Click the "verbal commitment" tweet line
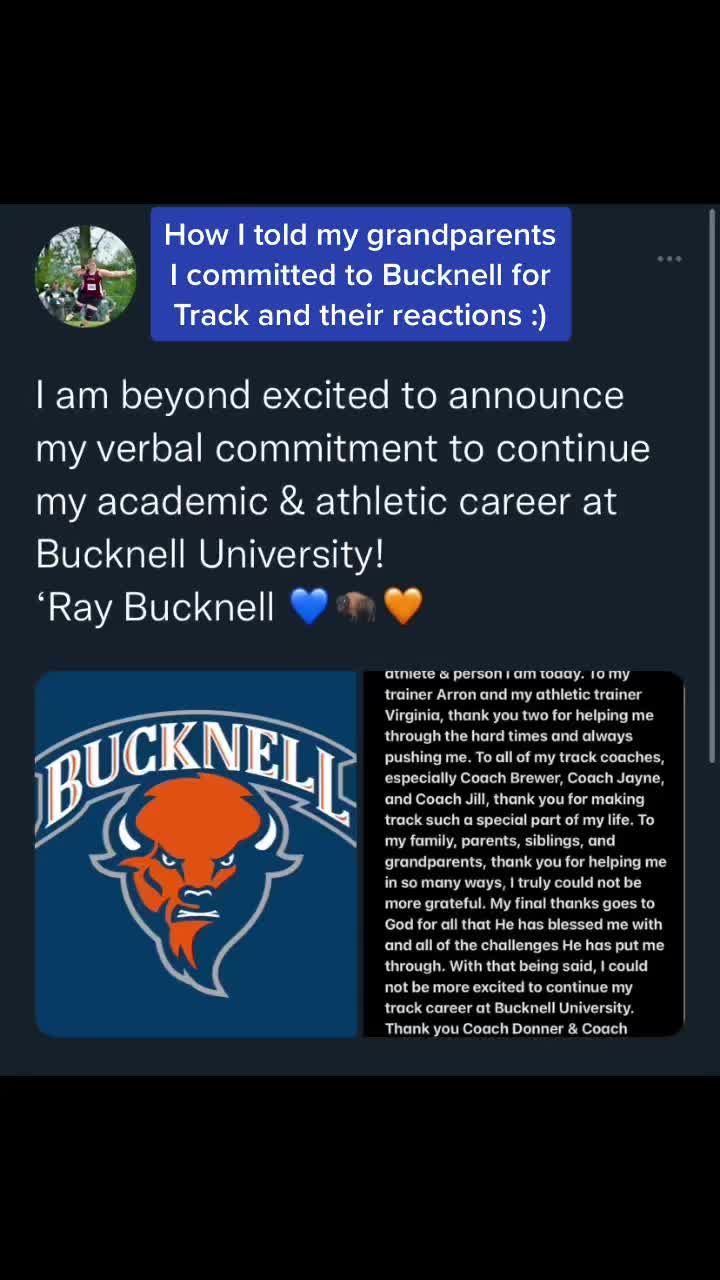Image resolution: width=720 pixels, height=1280 pixels. click(342, 448)
